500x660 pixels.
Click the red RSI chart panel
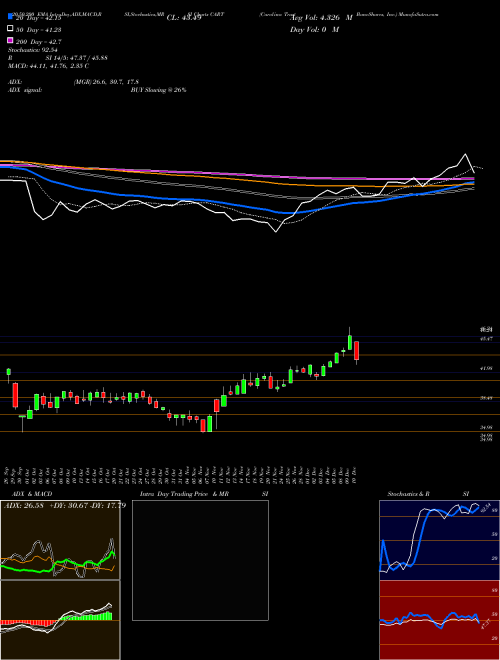[439, 620]
